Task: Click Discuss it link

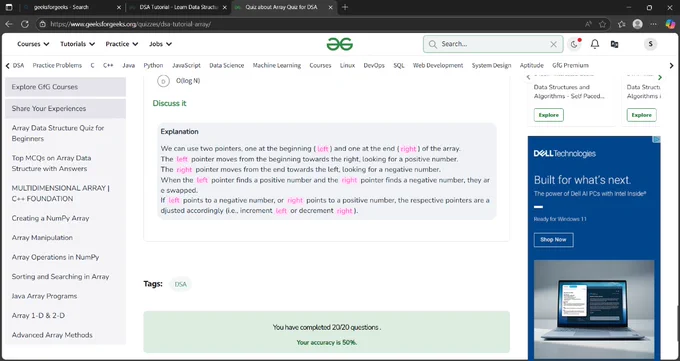Action: (169, 103)
